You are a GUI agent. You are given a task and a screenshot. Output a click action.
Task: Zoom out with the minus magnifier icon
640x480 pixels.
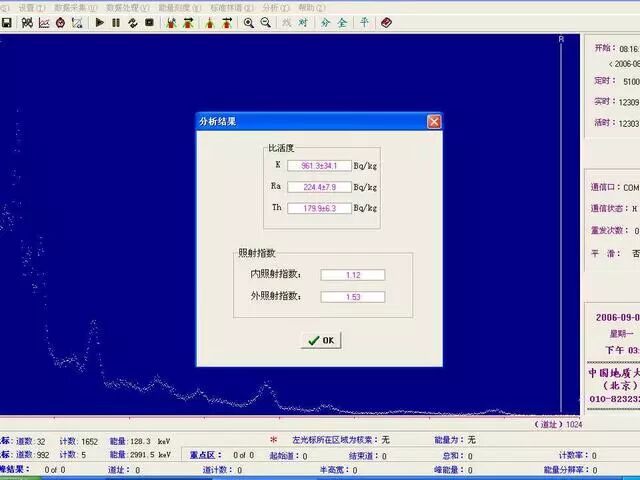265,23
